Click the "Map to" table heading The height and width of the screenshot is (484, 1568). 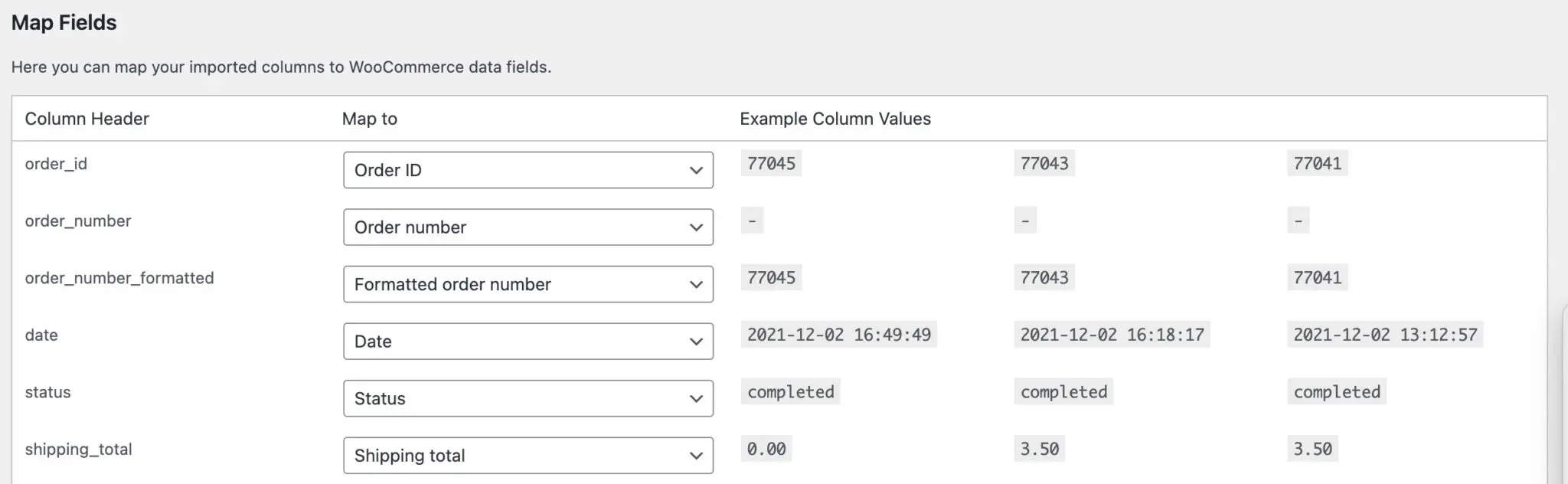pos(370,119)
